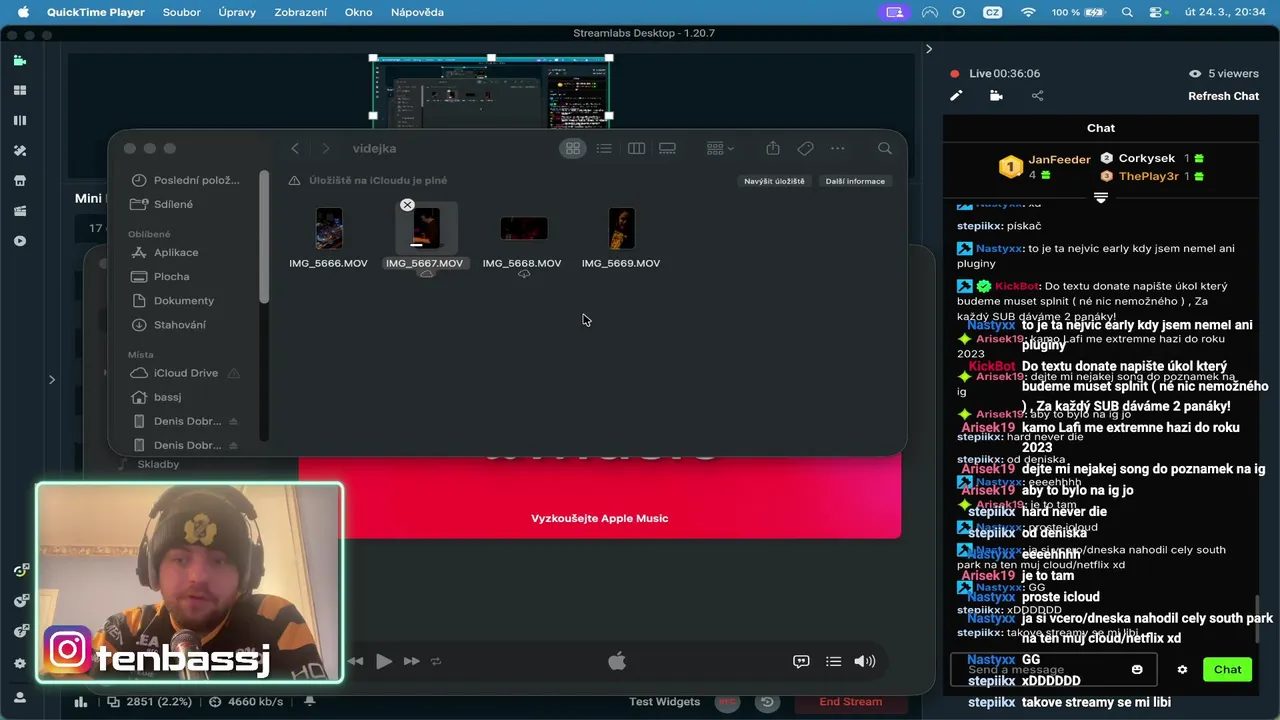The height and width of the screenshot is (720, 1280).
Task: Click the Finder search magnifier
Action: [x=885, y=148]
